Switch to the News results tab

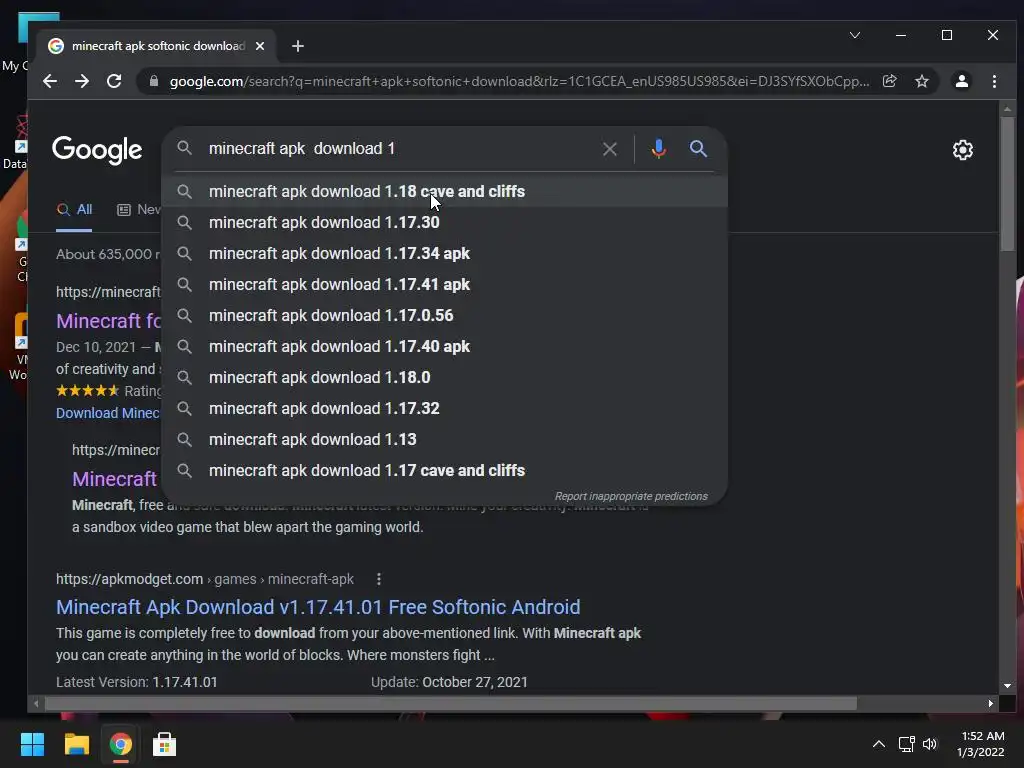(139, 210)
